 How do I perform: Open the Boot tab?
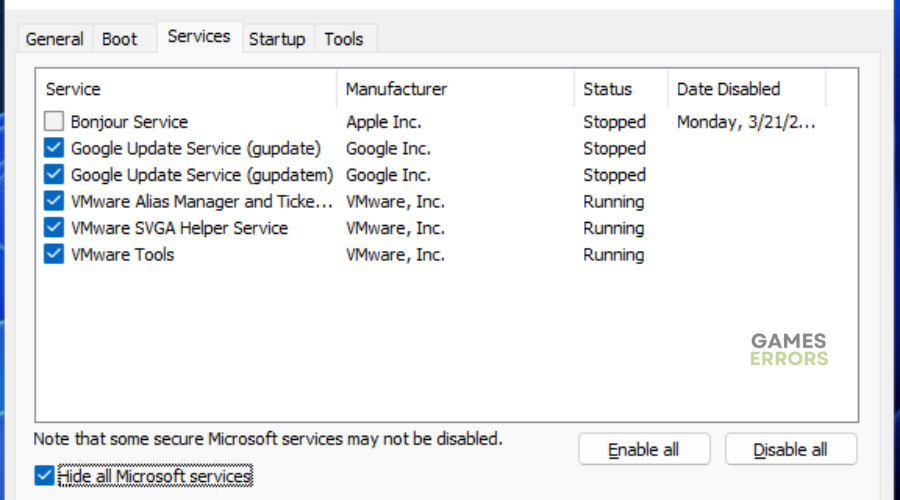point(119,39)
